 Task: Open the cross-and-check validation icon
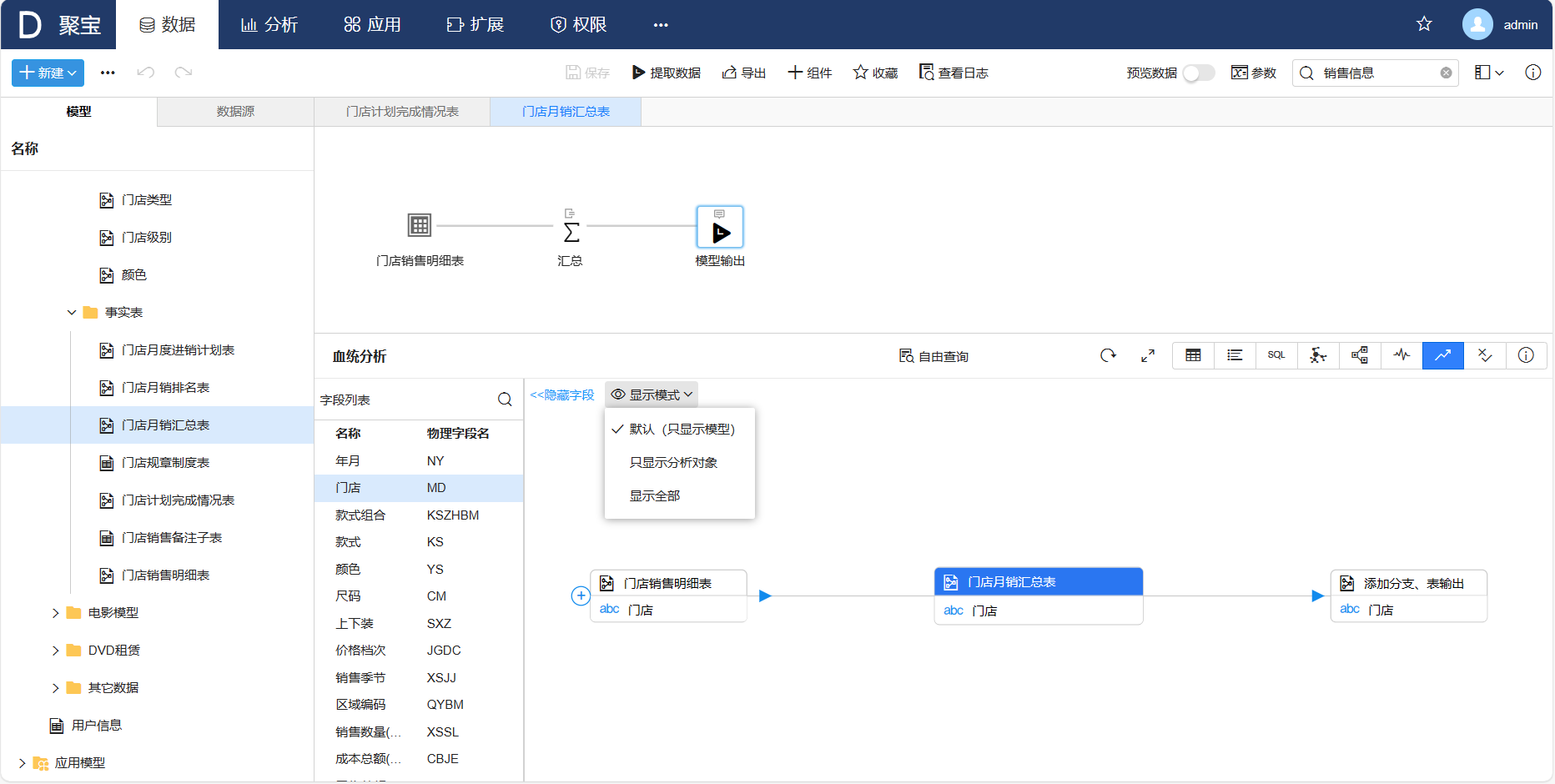tap(1485, 355)
